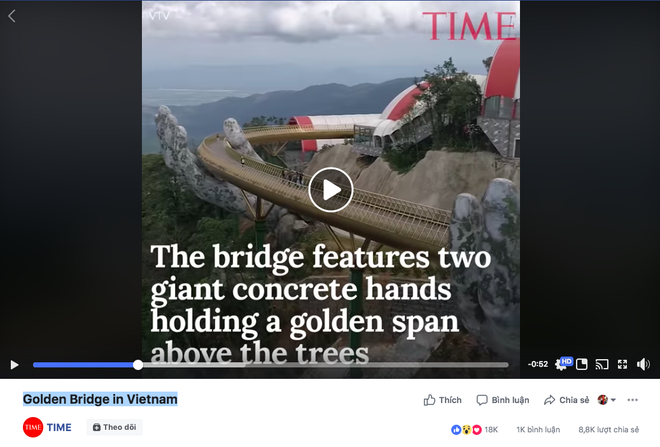
Task: Start video with the large center play button
Action: coord(330,189)
